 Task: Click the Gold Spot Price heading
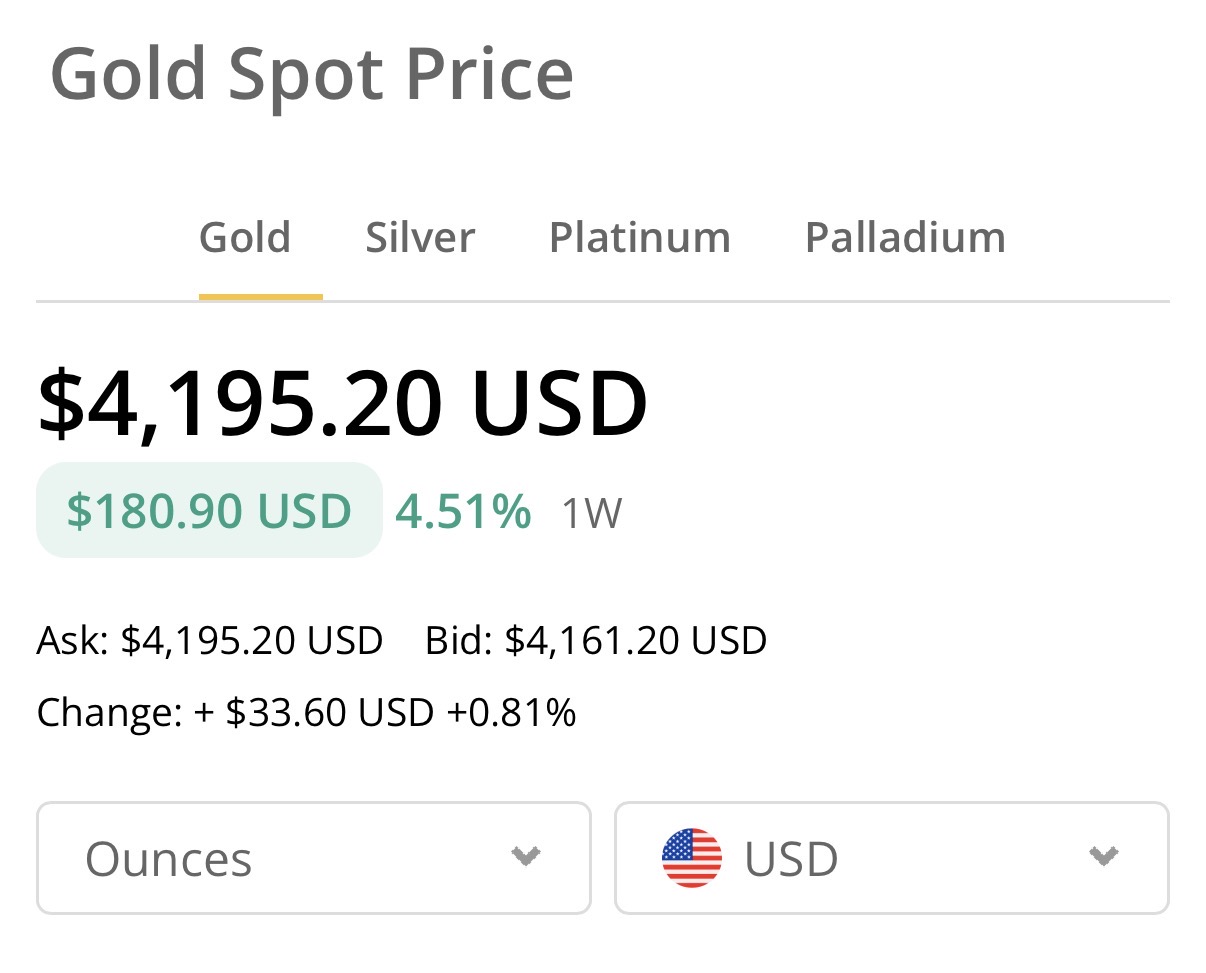[x=312, y=74]
